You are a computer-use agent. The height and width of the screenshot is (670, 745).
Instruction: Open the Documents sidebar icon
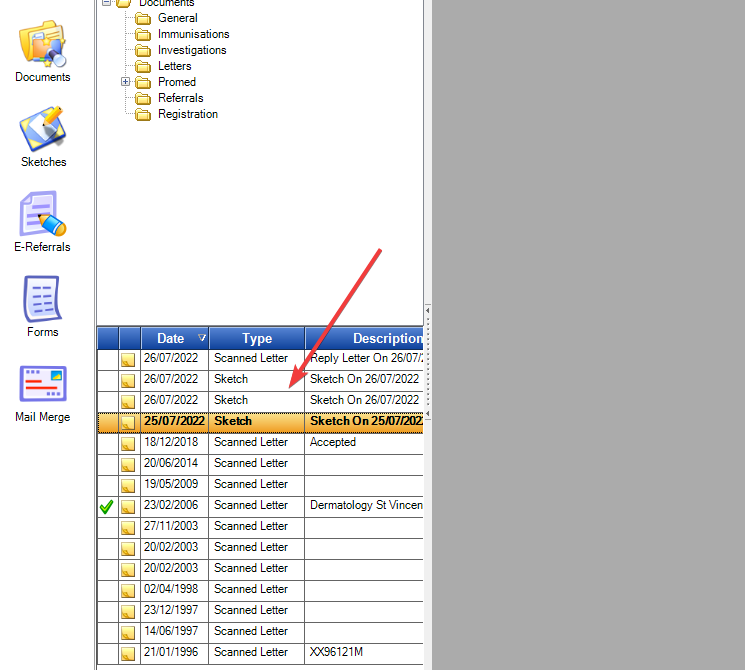(x=42, y=47)
